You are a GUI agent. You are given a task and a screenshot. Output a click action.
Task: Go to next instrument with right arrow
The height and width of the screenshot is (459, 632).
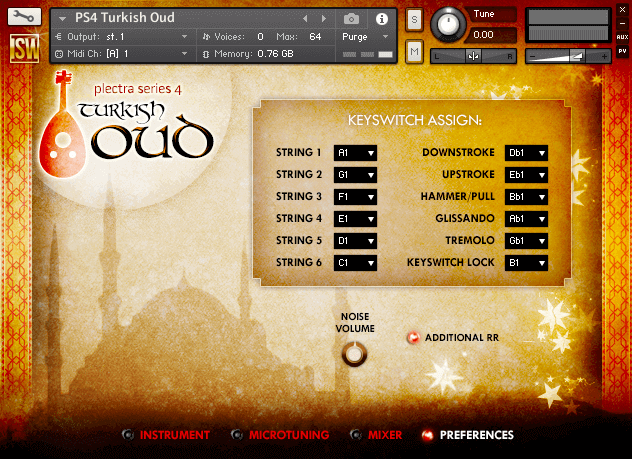(324, 19)
